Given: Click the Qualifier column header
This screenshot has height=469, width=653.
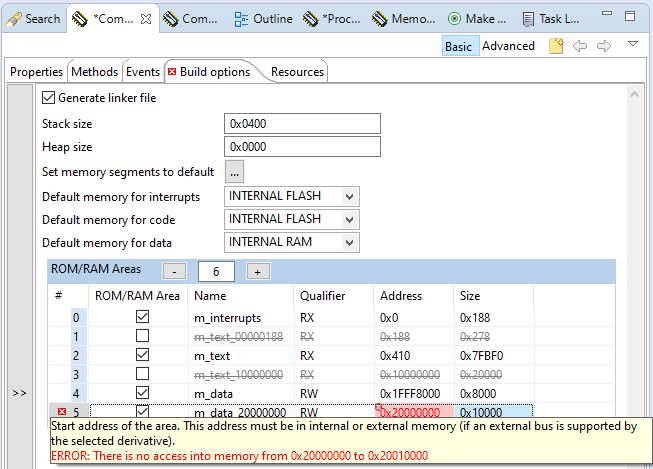Looking at the screenshot, I should (334, 296).
